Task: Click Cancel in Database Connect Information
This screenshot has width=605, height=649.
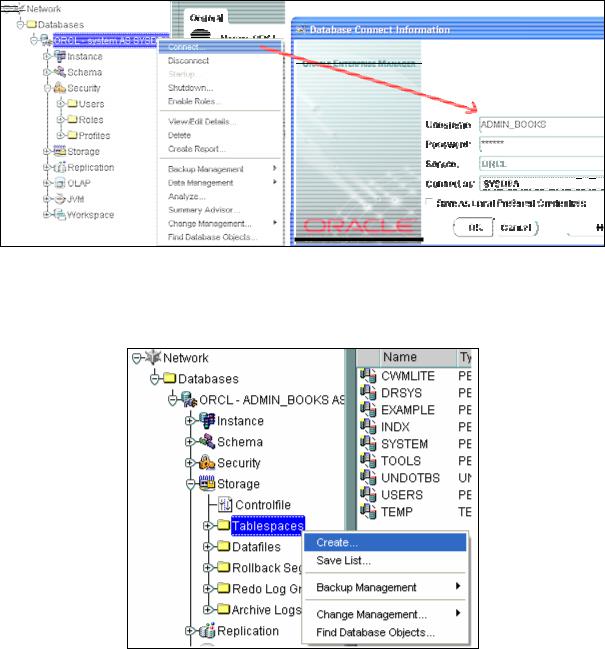Action: [516, 228]
